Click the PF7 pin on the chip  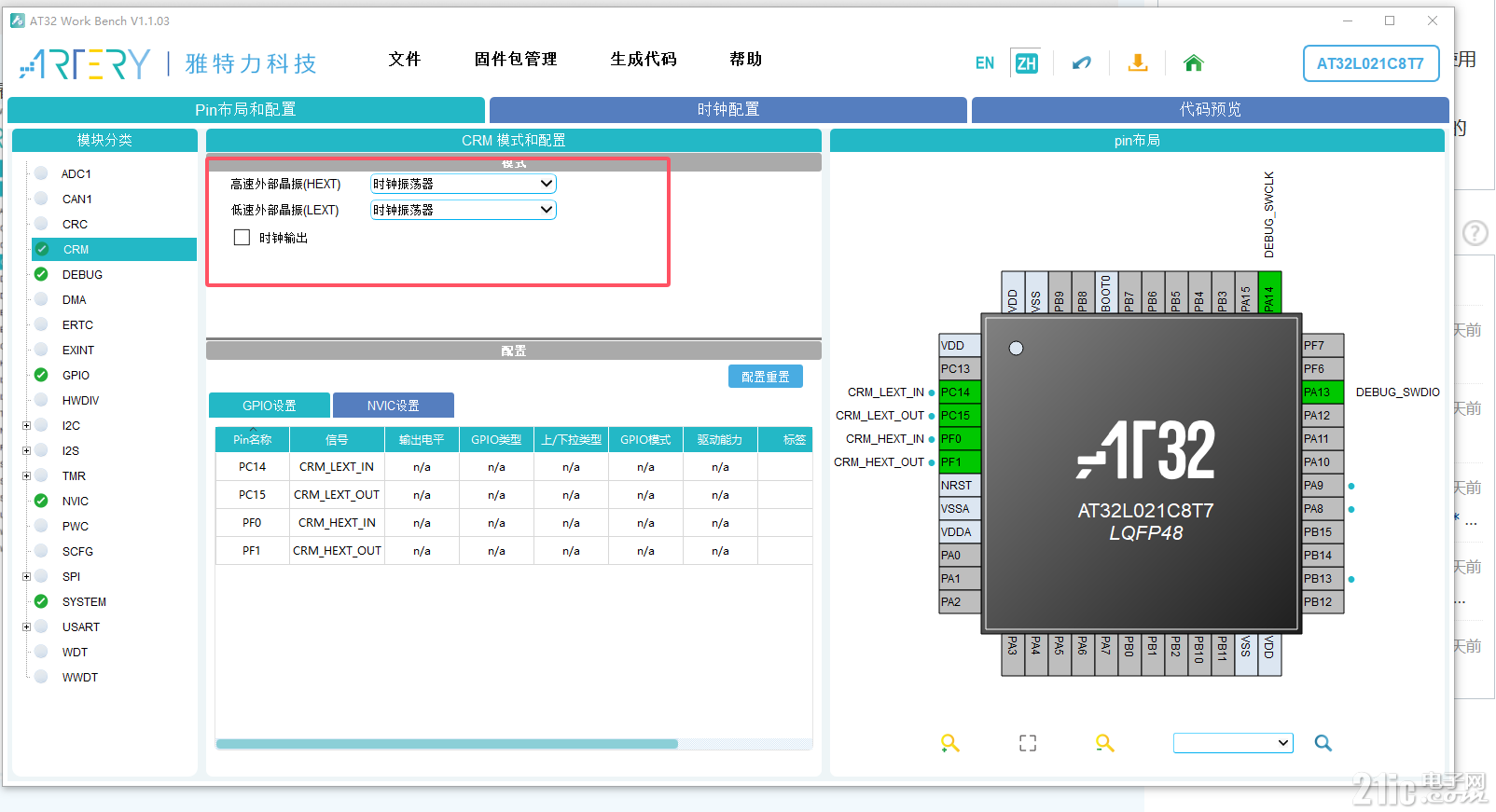[x=1323, y=346]
